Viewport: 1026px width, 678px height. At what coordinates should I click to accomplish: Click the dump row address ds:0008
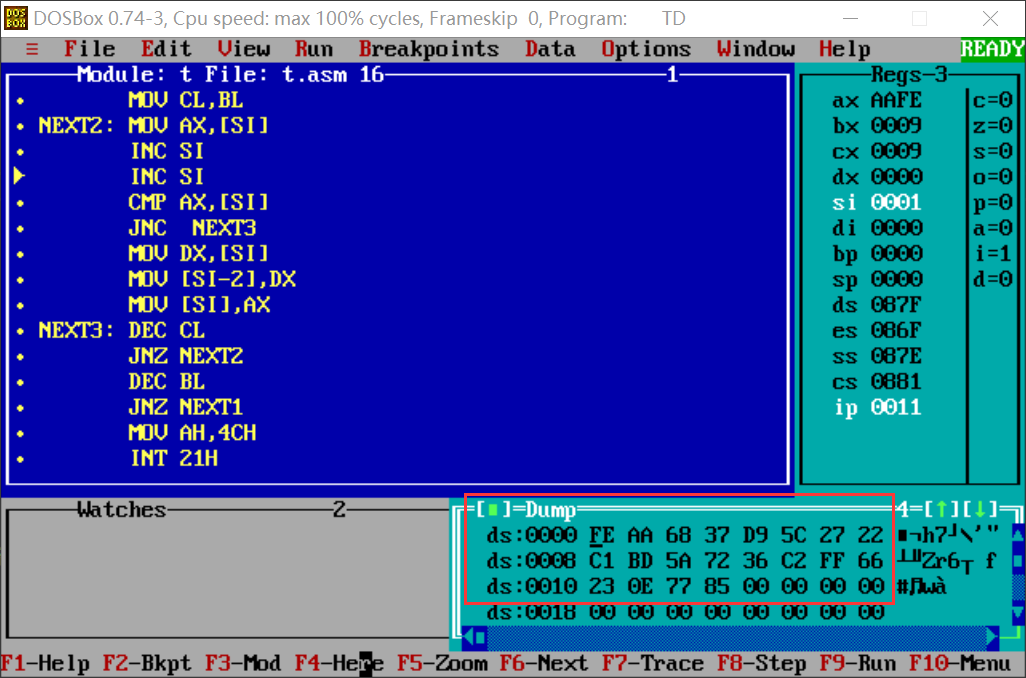coord(531,560)
